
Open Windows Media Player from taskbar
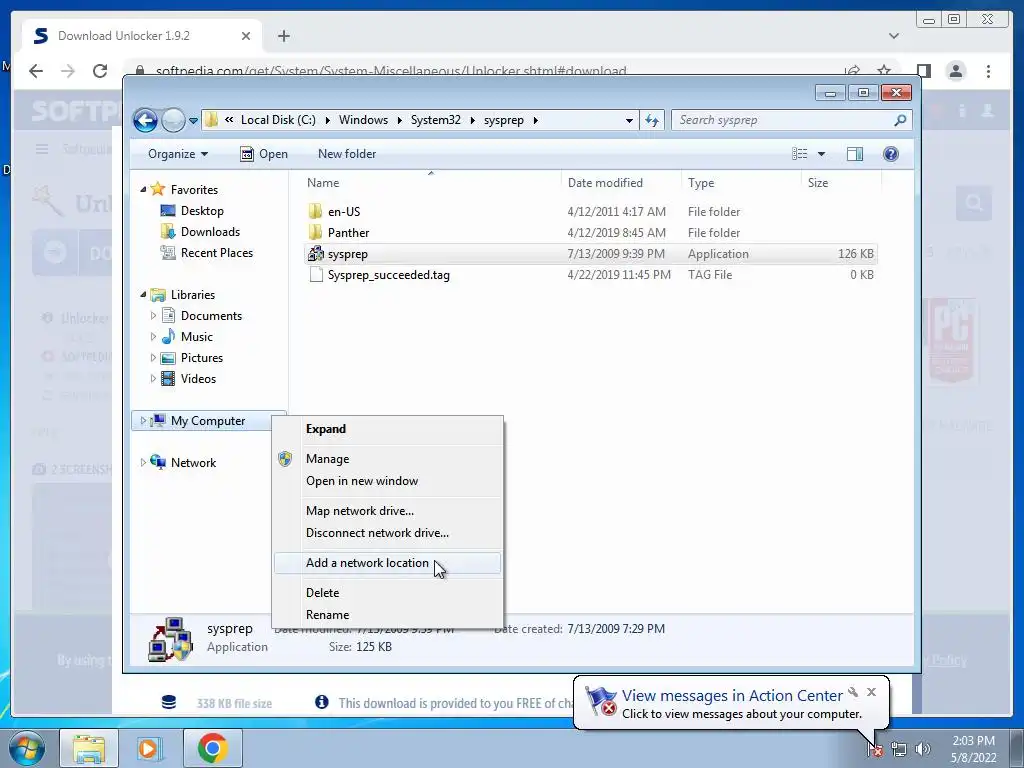(x=150, y=748)
